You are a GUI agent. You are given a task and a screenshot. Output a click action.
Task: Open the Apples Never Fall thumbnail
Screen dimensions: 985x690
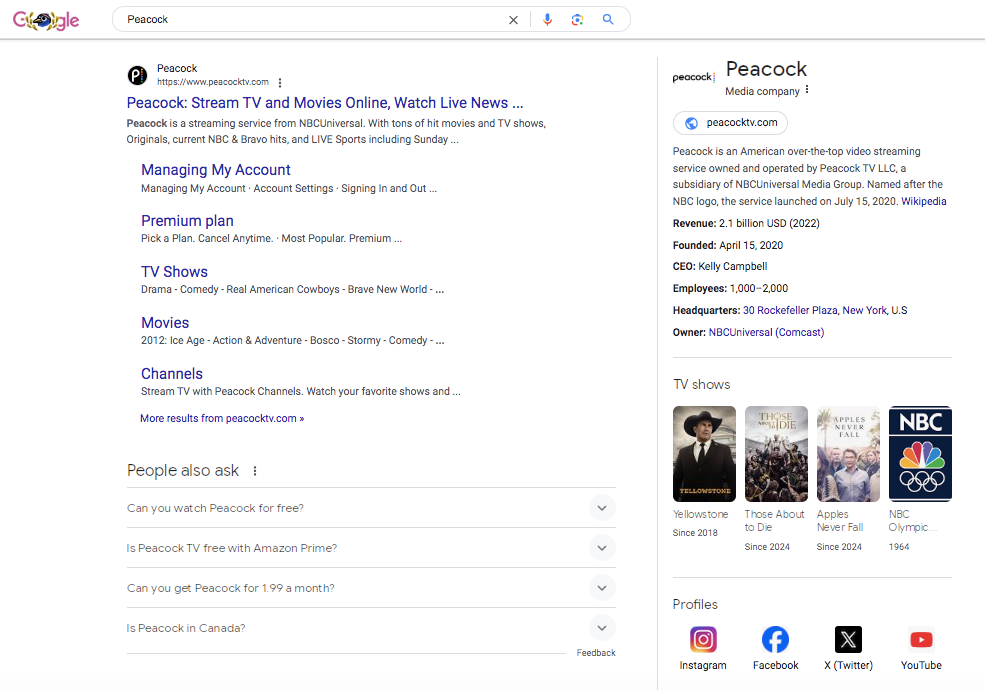pos(848,454)
